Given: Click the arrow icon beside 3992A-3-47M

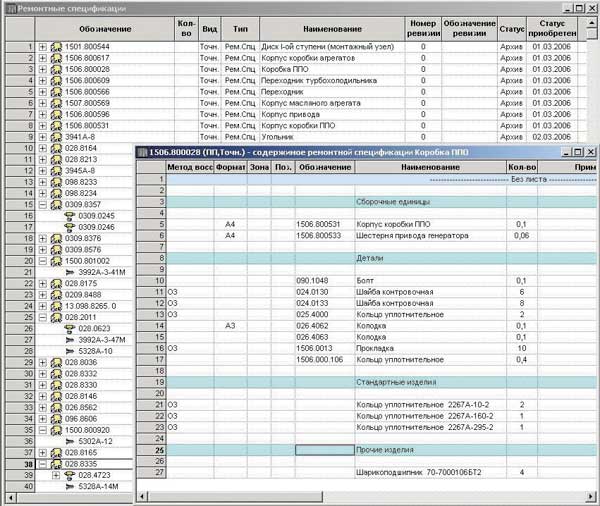Looking at the screenshot, I should [70, 340].
